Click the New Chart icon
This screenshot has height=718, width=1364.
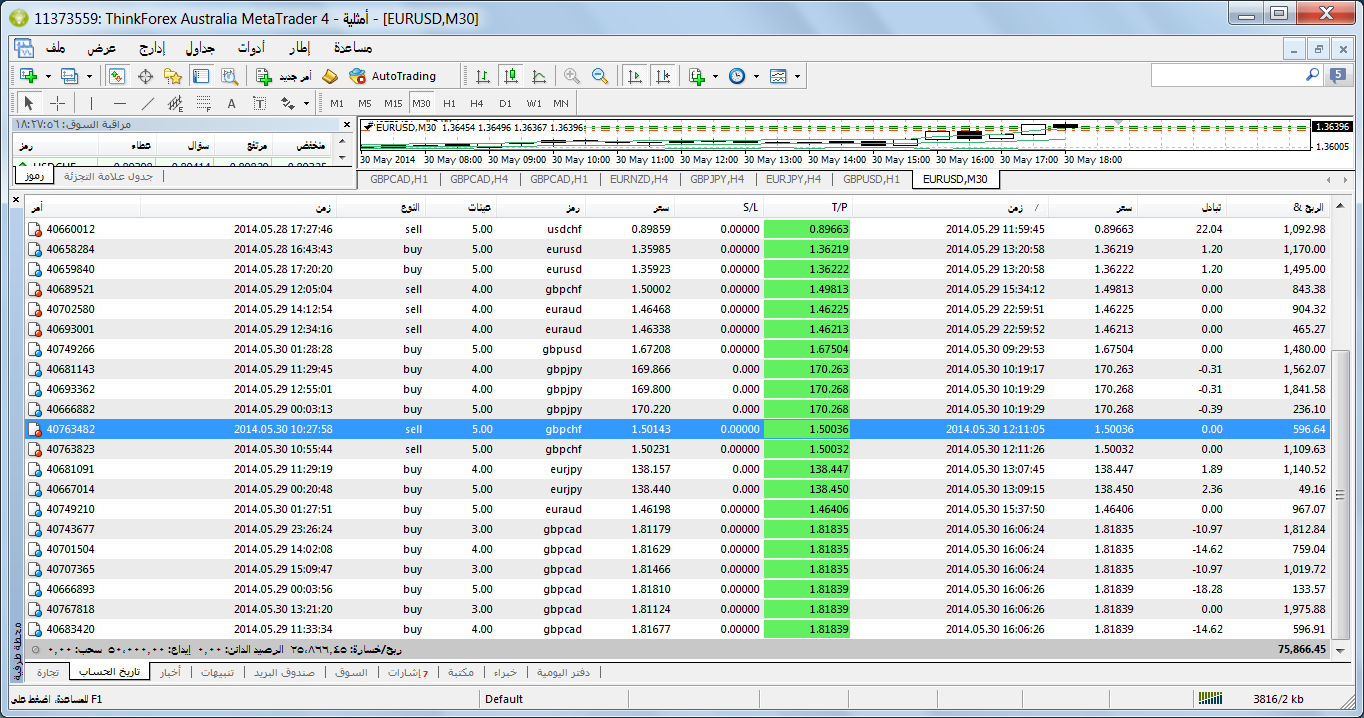(28, 76)
